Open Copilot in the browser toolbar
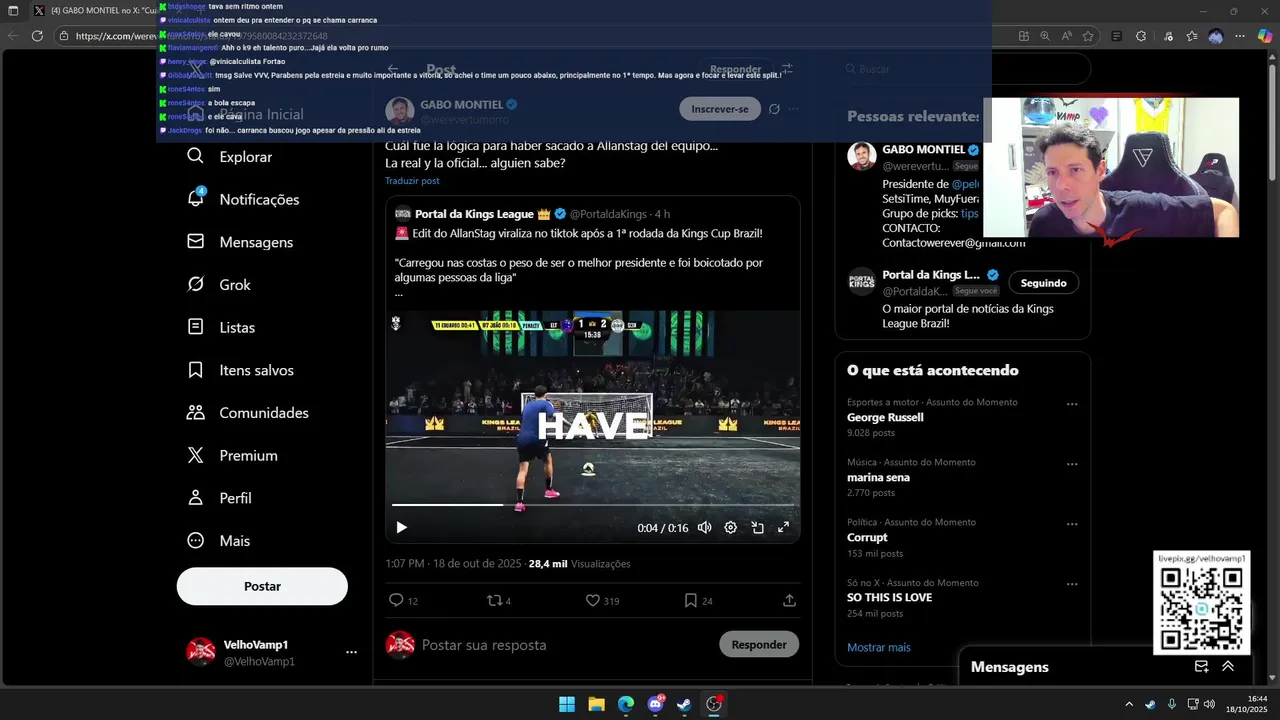 point(1264,36)
